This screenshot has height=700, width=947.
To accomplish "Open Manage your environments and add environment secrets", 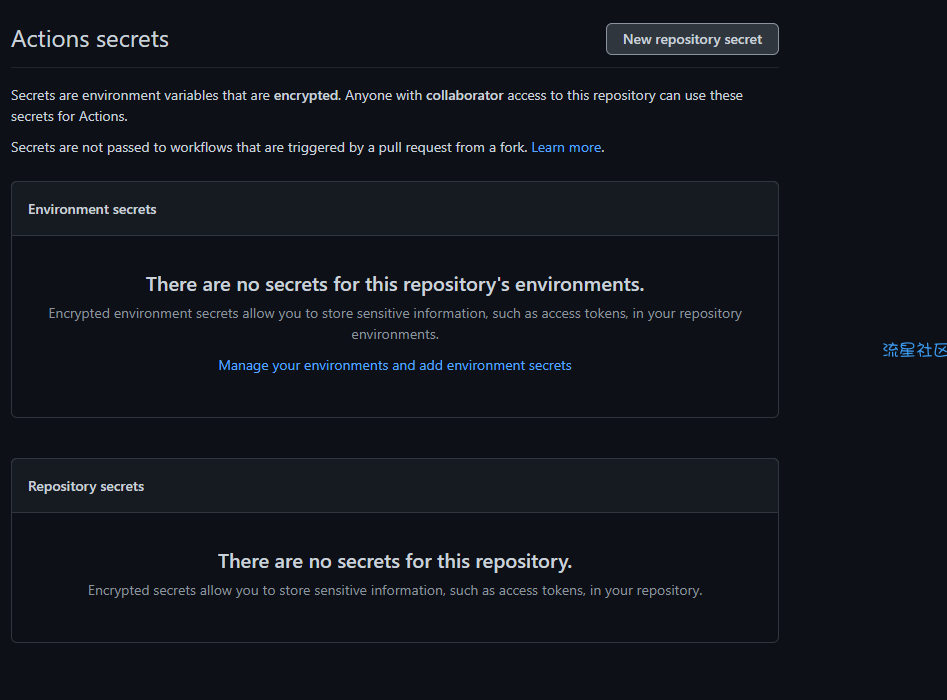I will (394, 365).
